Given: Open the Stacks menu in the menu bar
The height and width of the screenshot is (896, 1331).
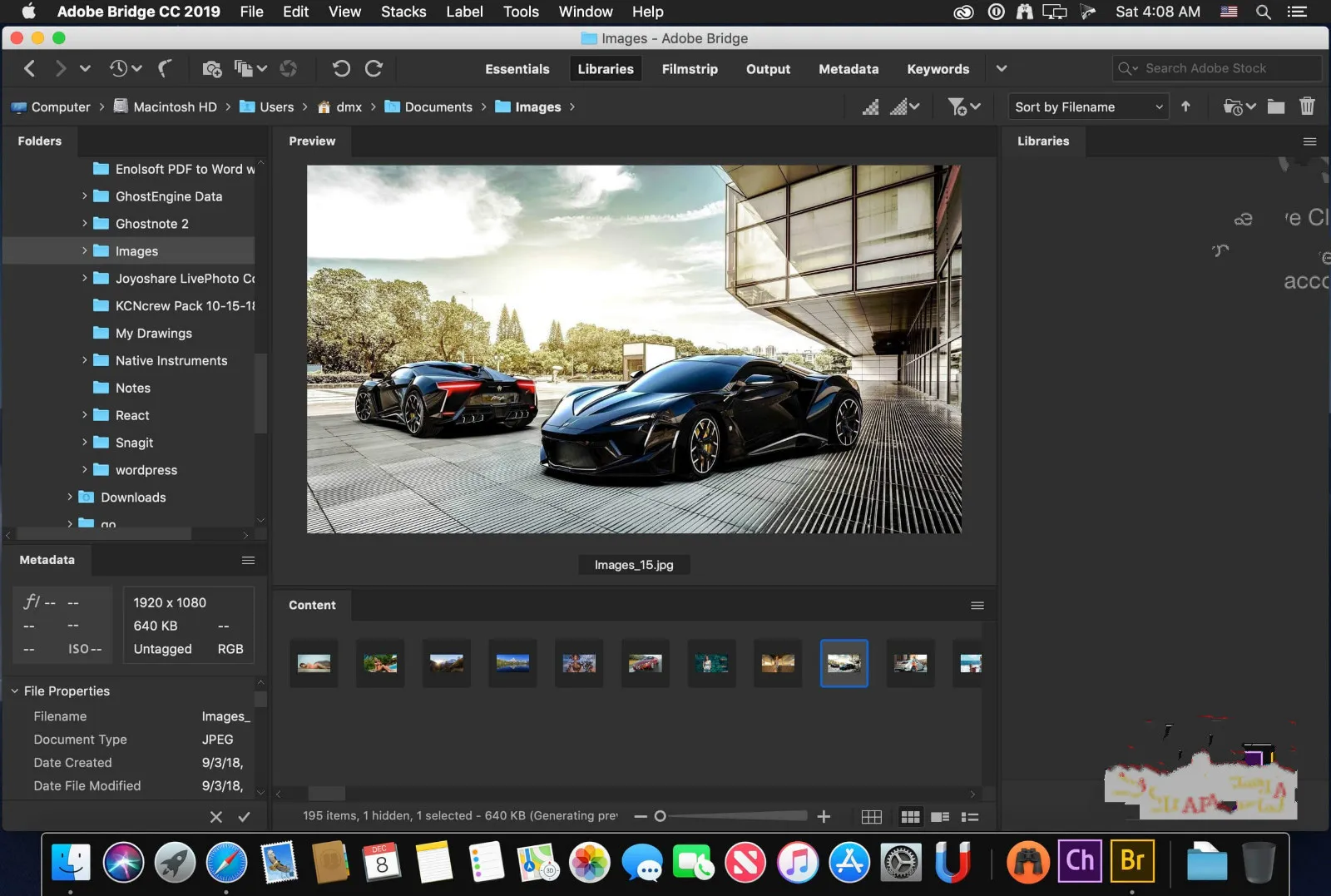Looking at the screenshot, I should 403,12.
